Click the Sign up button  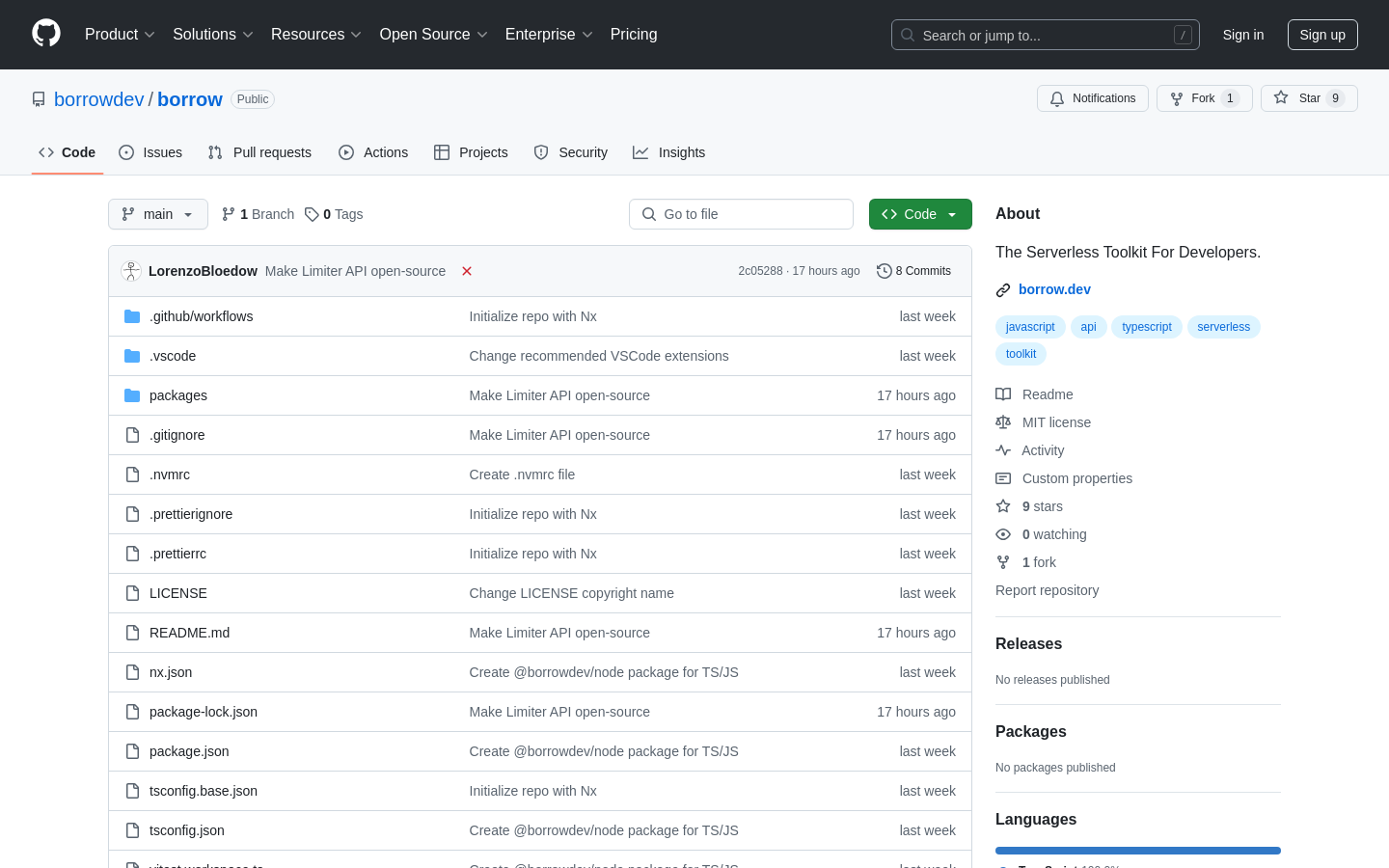coord(1322,35)
